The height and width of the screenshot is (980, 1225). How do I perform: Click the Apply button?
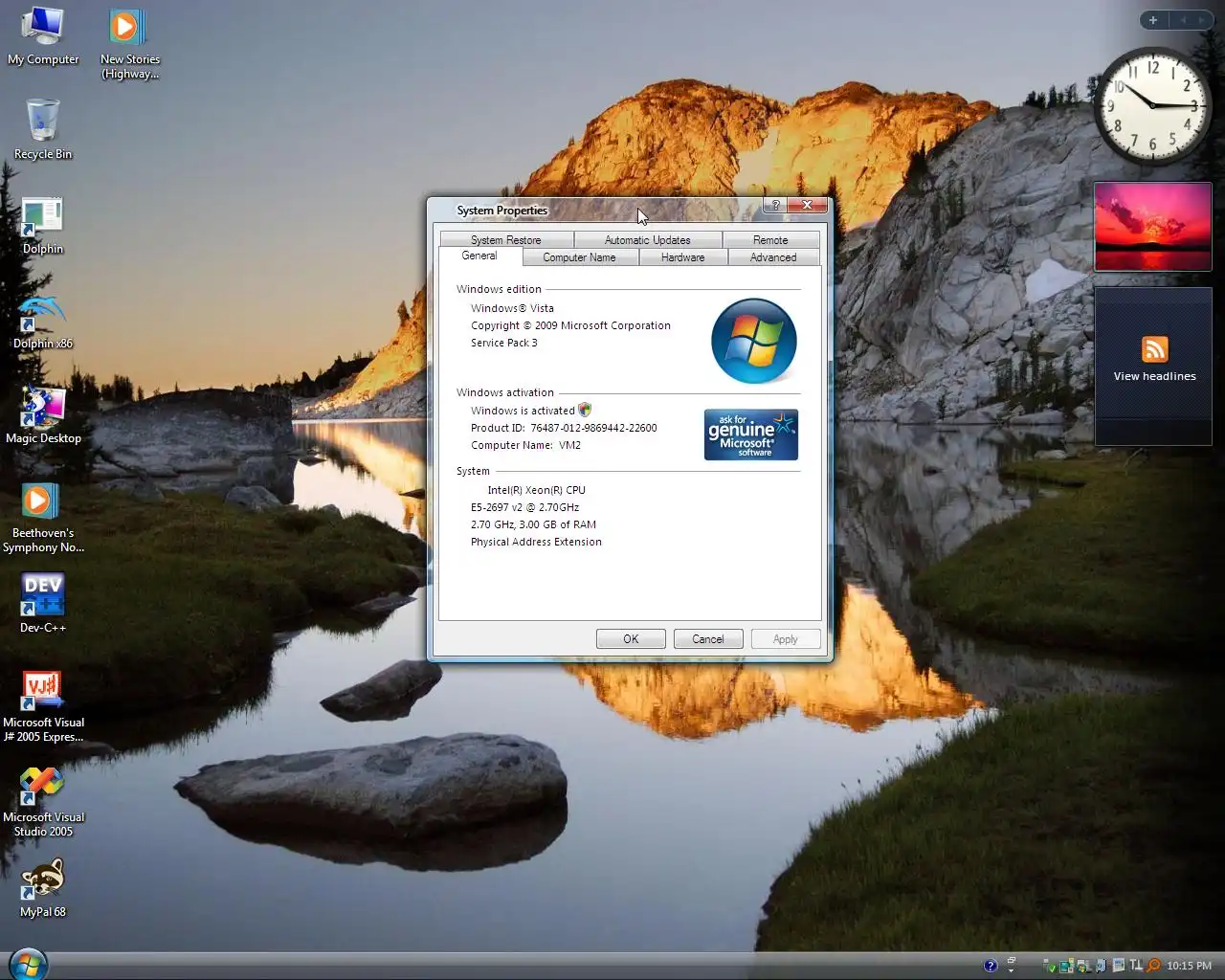click(786, 638)
